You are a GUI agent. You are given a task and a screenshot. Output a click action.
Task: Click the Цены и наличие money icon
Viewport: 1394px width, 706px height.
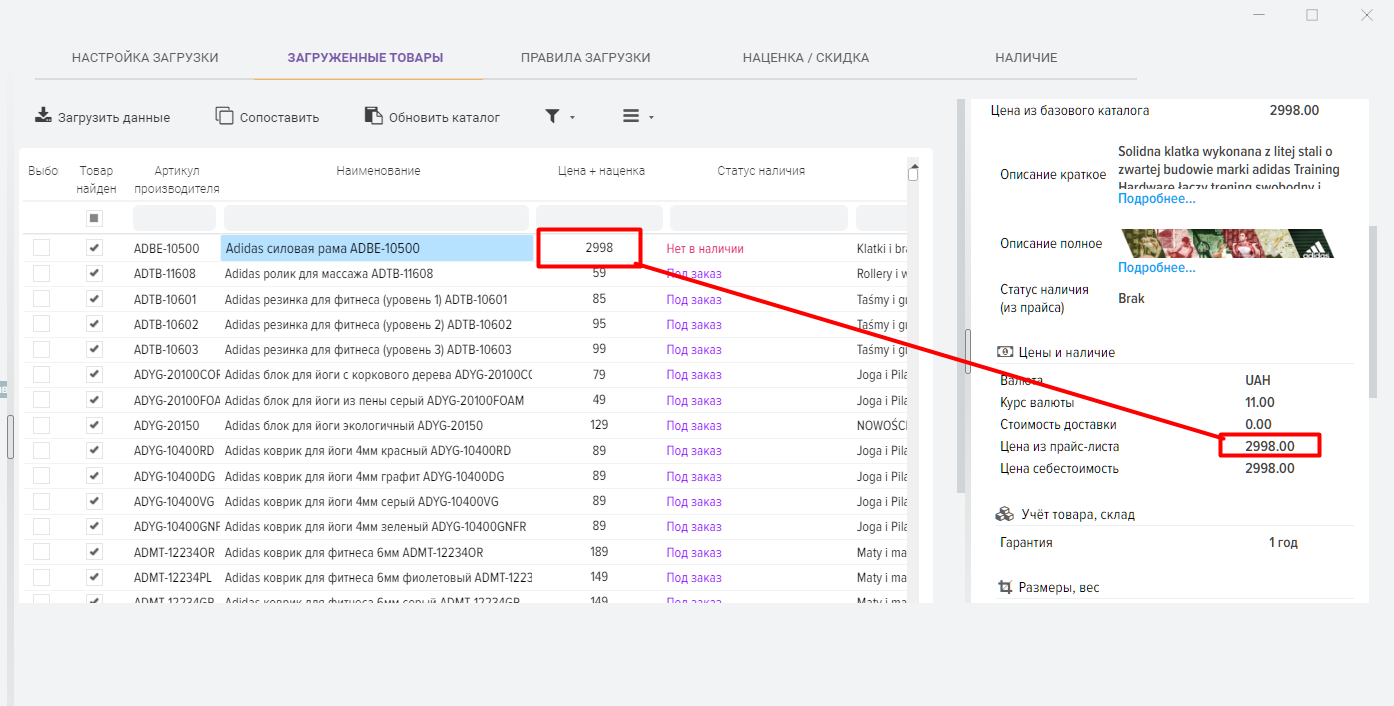point(1006,352)
